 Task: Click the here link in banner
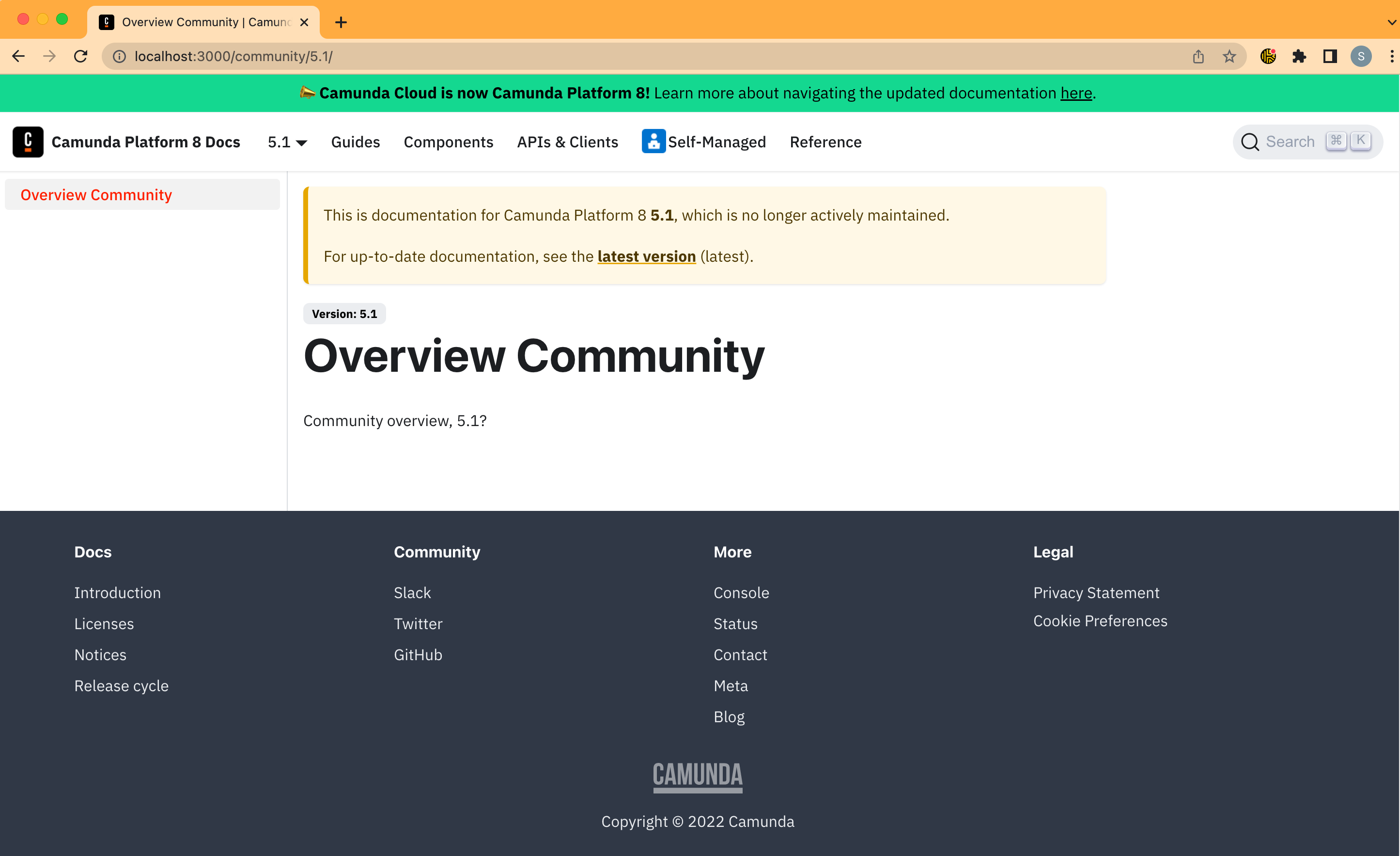1076,93
